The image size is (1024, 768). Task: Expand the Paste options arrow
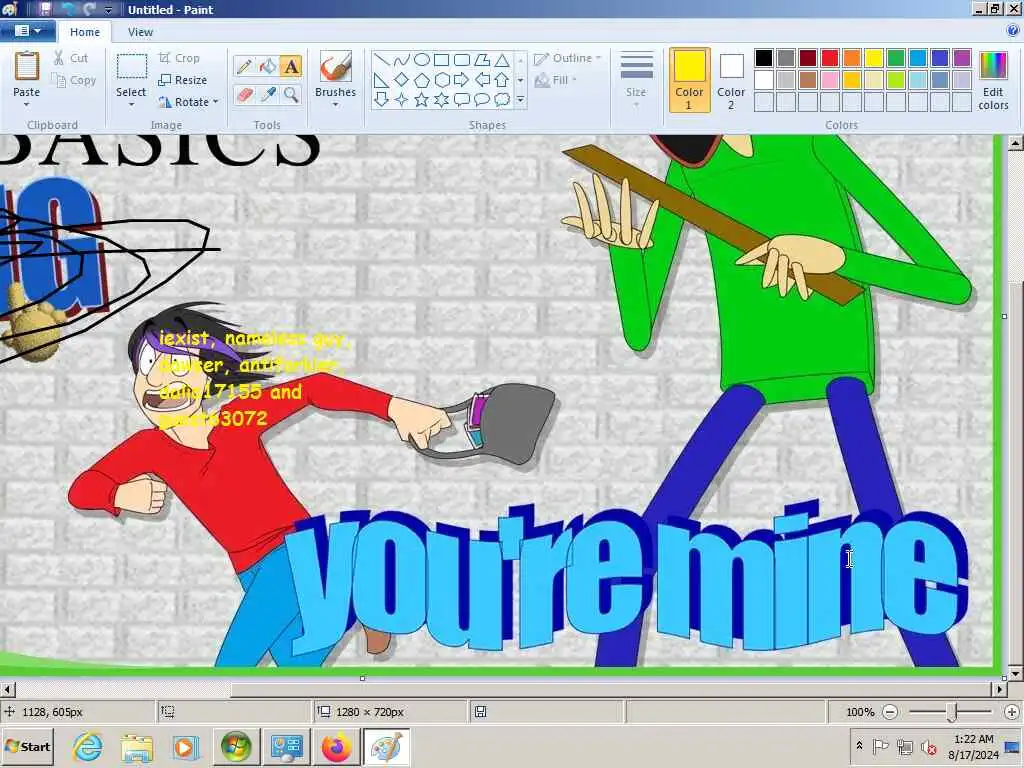click(26, 104)
